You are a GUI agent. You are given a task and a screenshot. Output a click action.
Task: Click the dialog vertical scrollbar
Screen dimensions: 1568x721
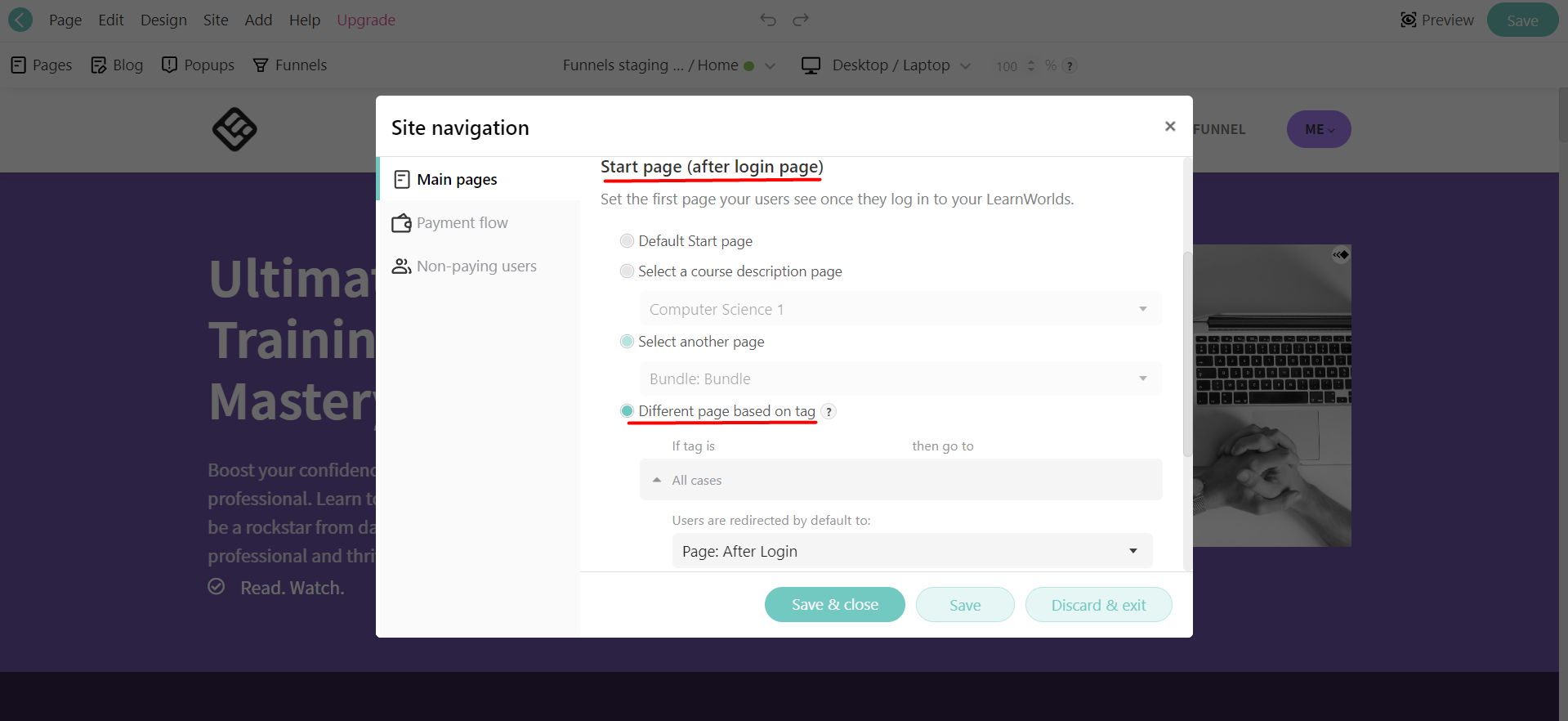(x=1187, y=353)
